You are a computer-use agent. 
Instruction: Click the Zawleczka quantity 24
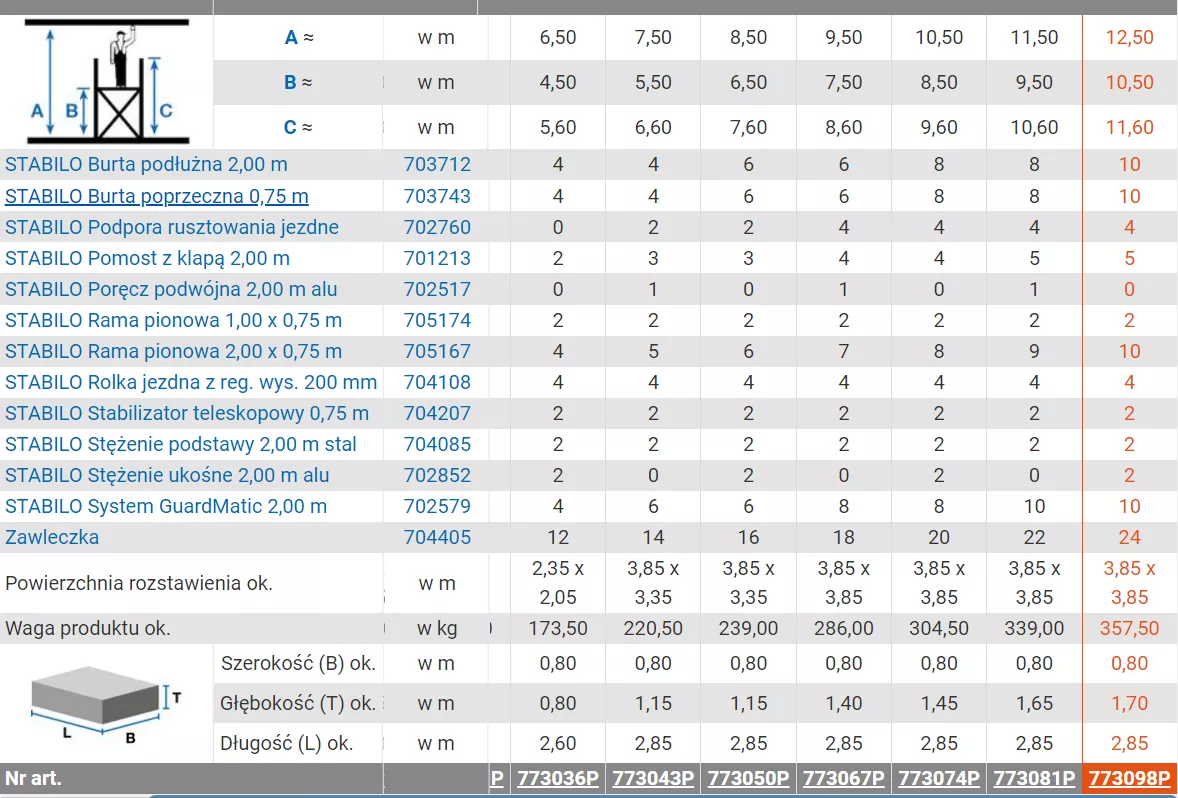(x=1130, y=537)
